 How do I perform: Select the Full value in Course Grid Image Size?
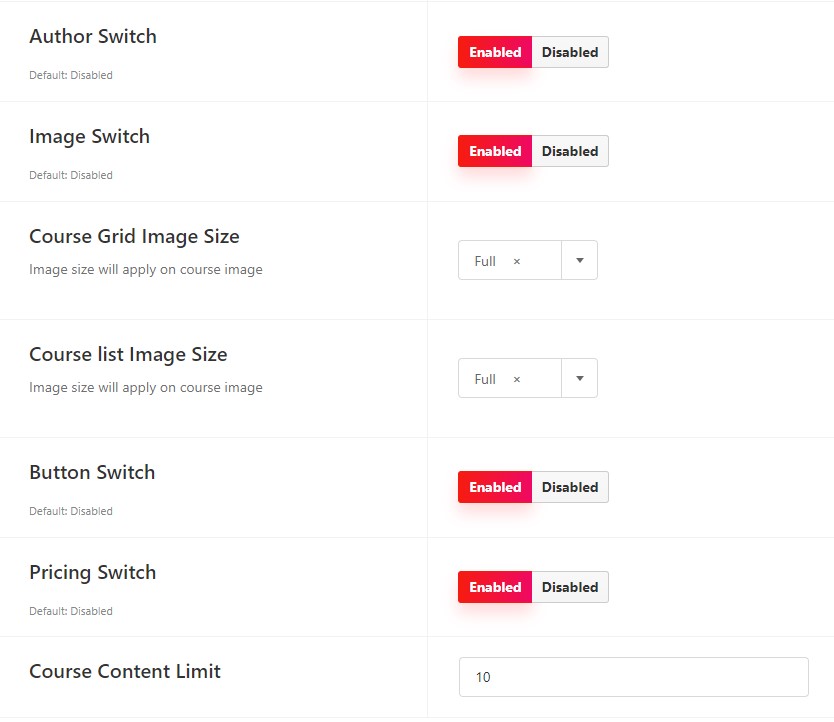coord(485,261)
